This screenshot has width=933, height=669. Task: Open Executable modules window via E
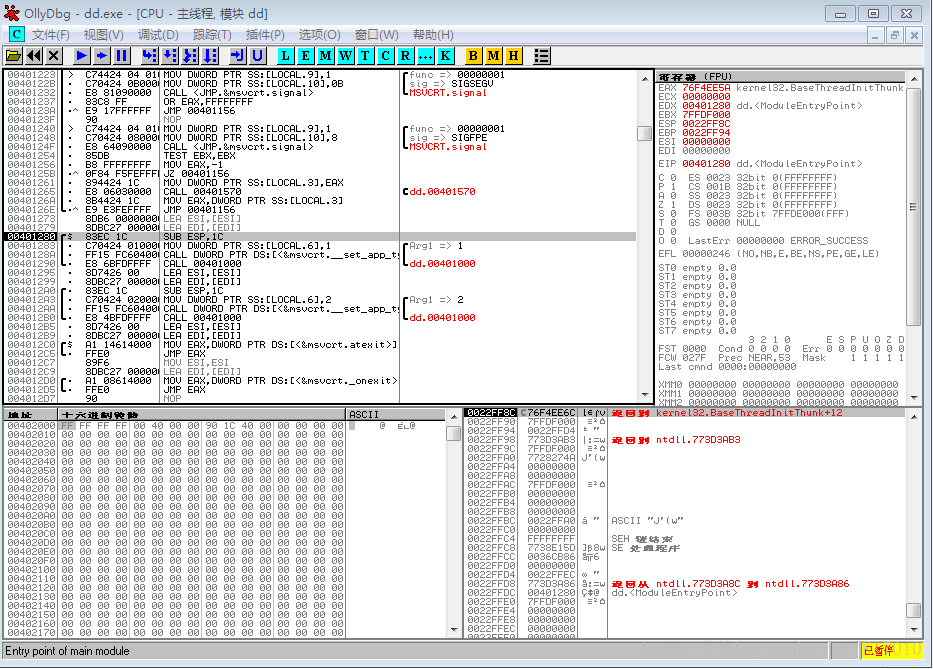pos(305,56)
